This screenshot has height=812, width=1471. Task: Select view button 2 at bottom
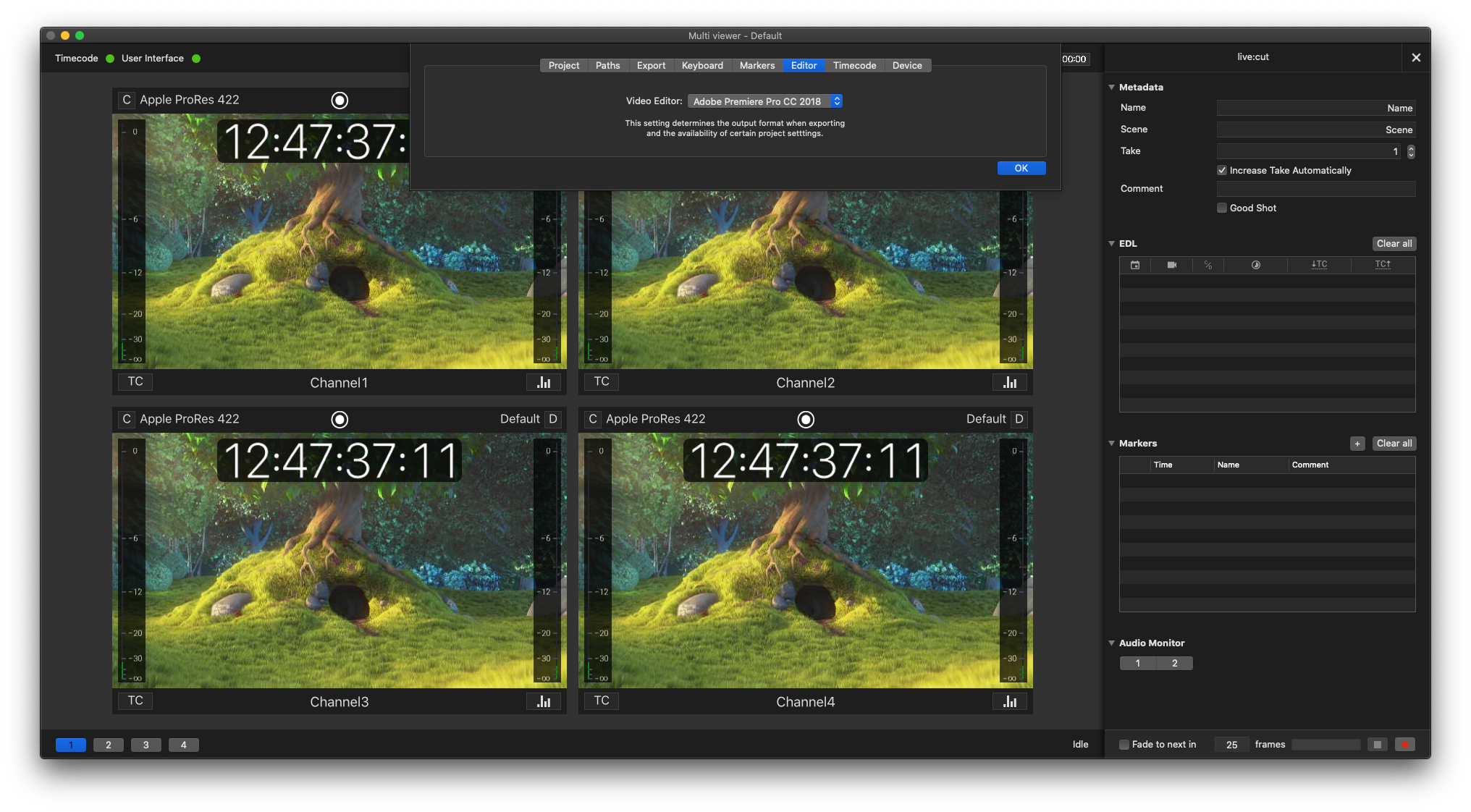click(109, 745)
